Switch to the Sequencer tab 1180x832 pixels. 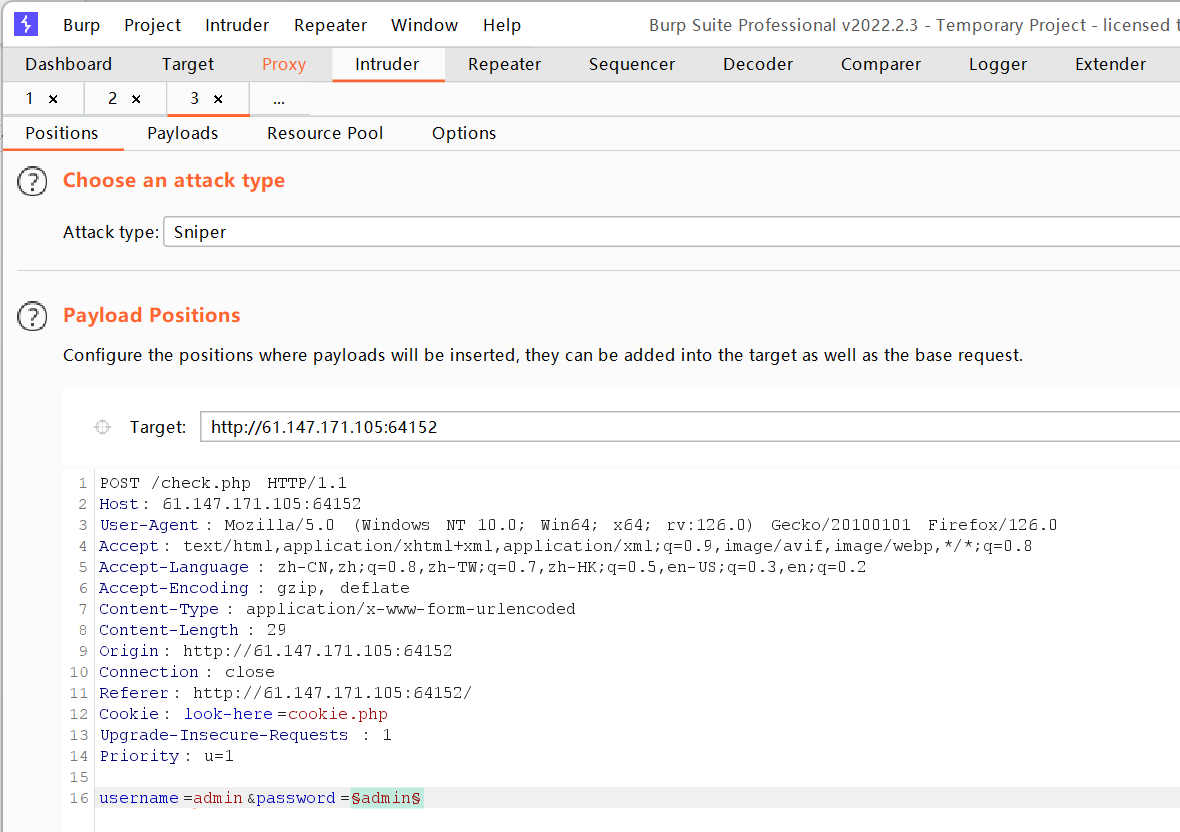pos(631,64)
